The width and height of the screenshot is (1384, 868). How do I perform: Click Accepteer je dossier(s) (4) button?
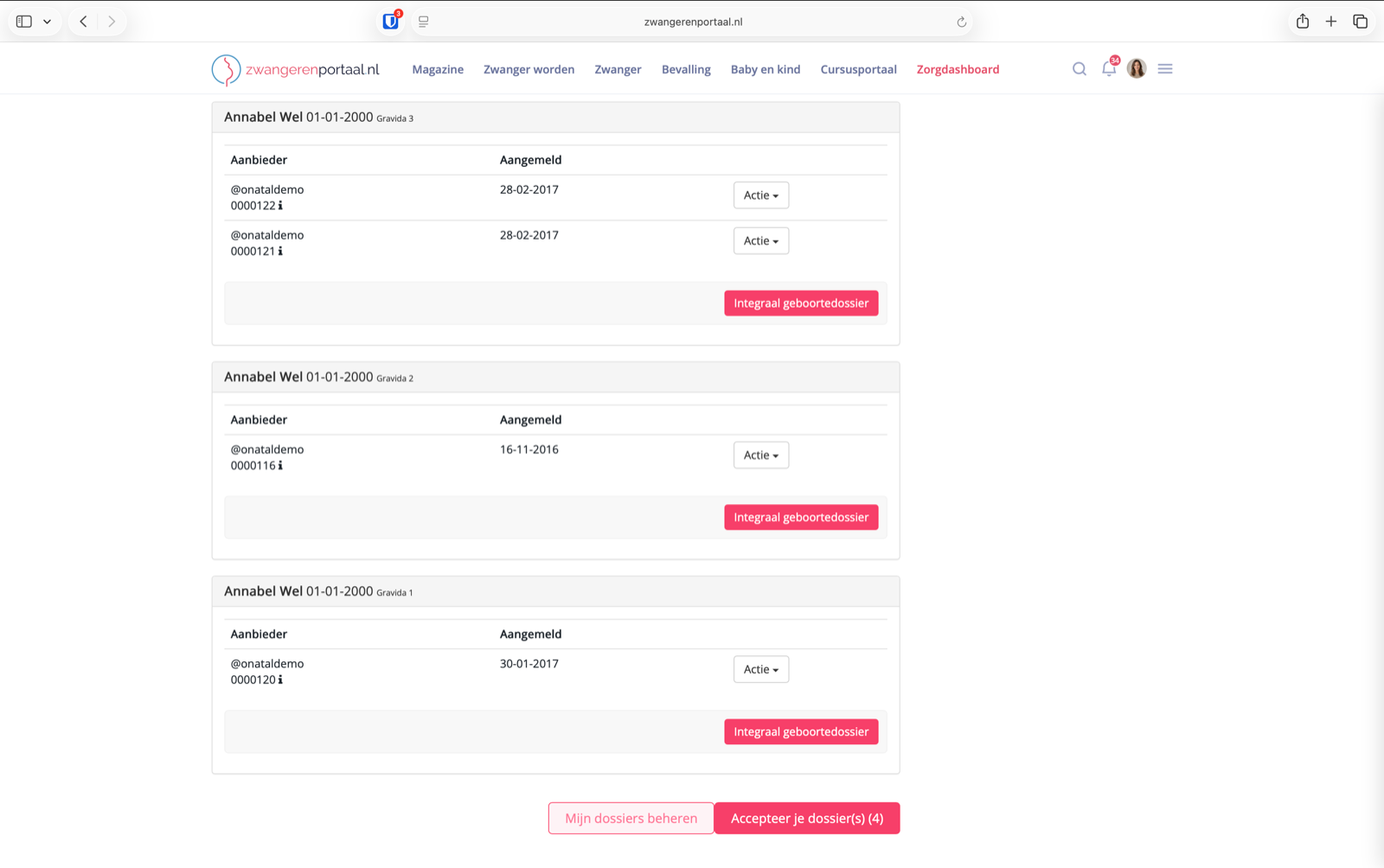(x=807, y=819)
